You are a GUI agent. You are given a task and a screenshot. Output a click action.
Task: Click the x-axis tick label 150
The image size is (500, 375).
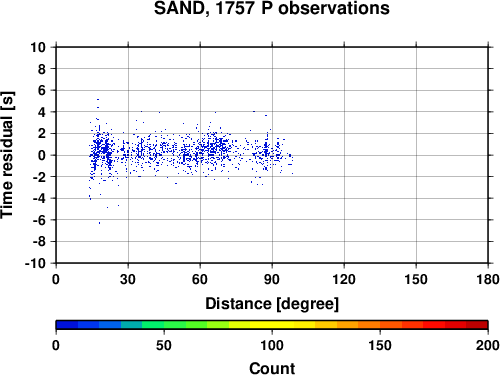point(416,279)
